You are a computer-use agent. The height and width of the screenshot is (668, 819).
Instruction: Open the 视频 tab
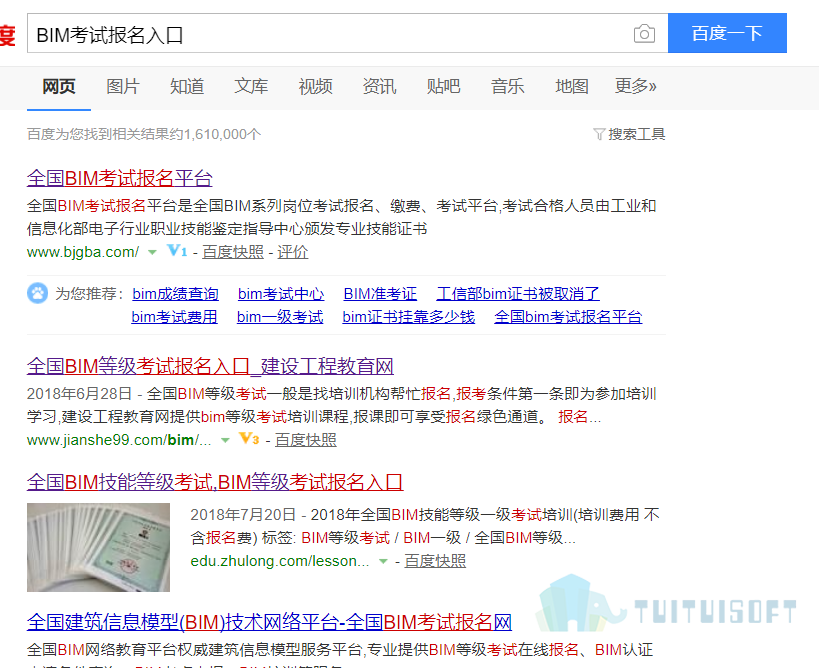pyautogui.click(x=315, y=86)
